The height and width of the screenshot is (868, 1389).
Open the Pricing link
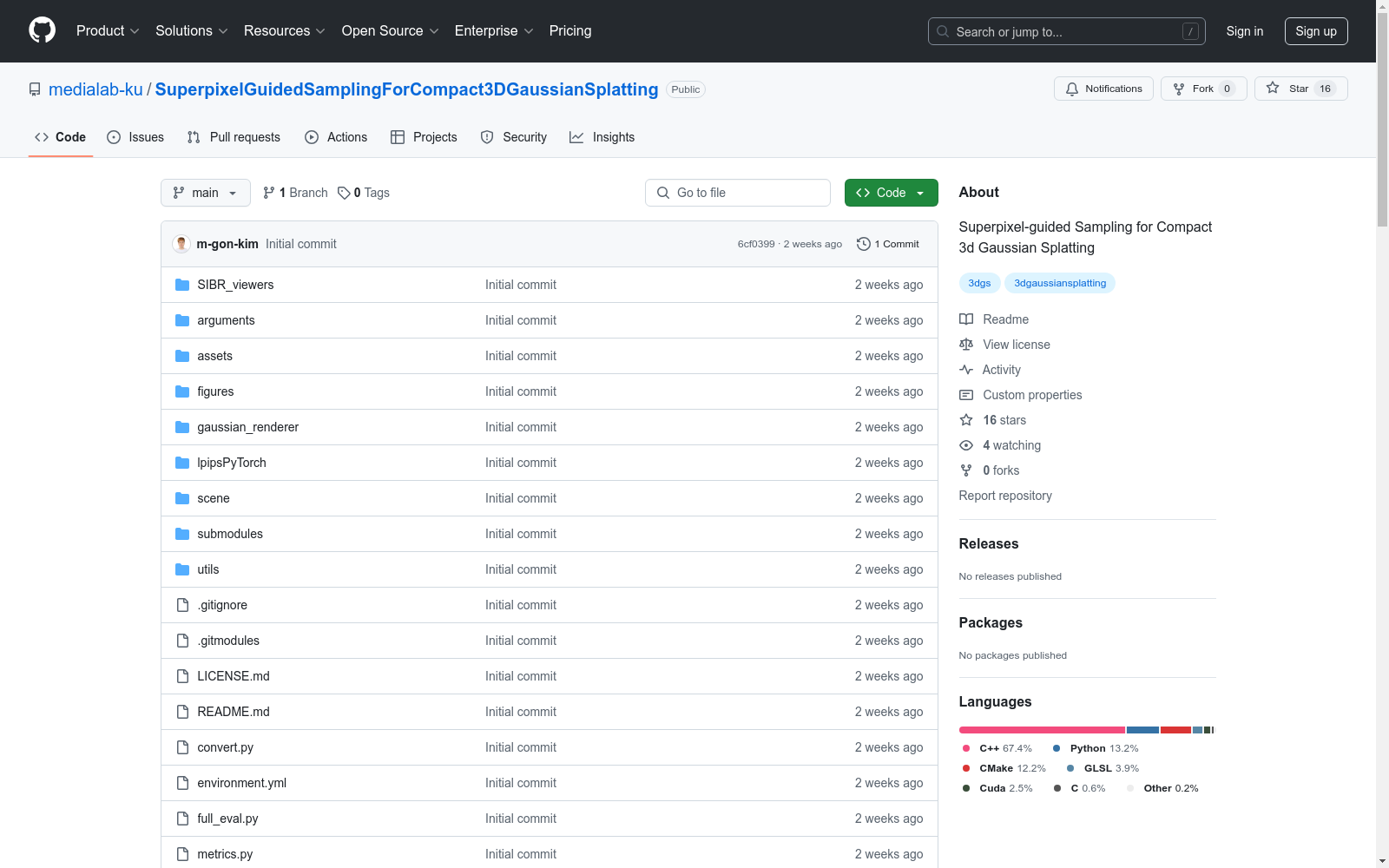pyautogui.click(x=570, y=30)
